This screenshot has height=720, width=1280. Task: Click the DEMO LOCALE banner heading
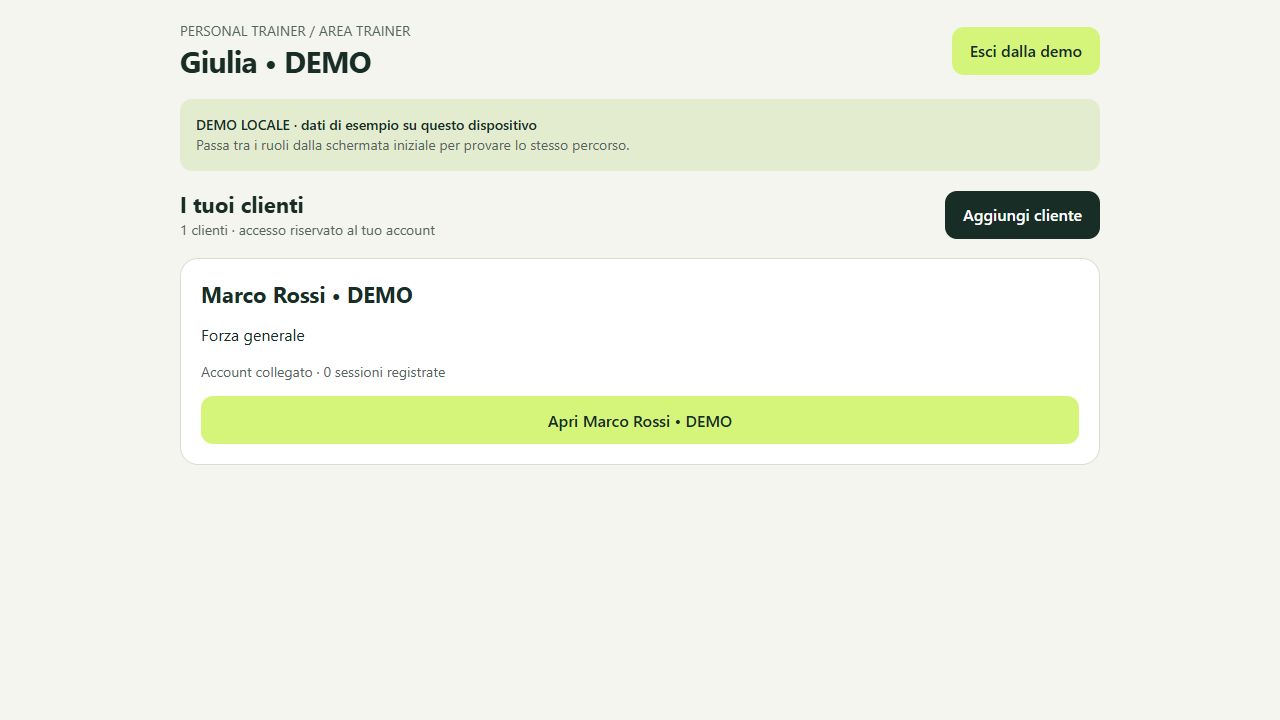coord(366,125)
